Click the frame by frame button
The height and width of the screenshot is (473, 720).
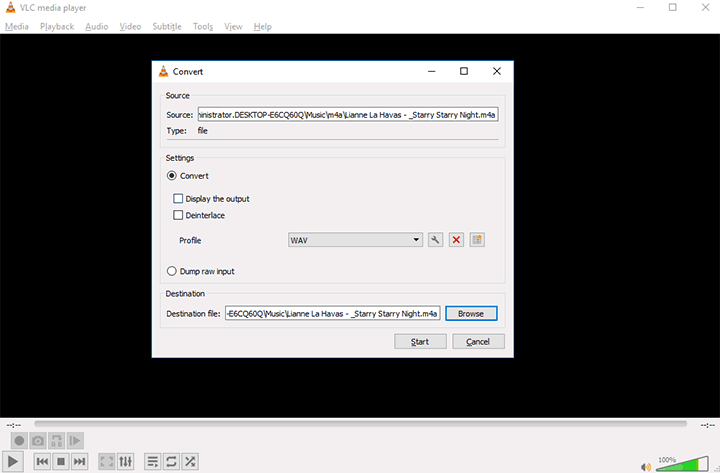tap(75, 441)
